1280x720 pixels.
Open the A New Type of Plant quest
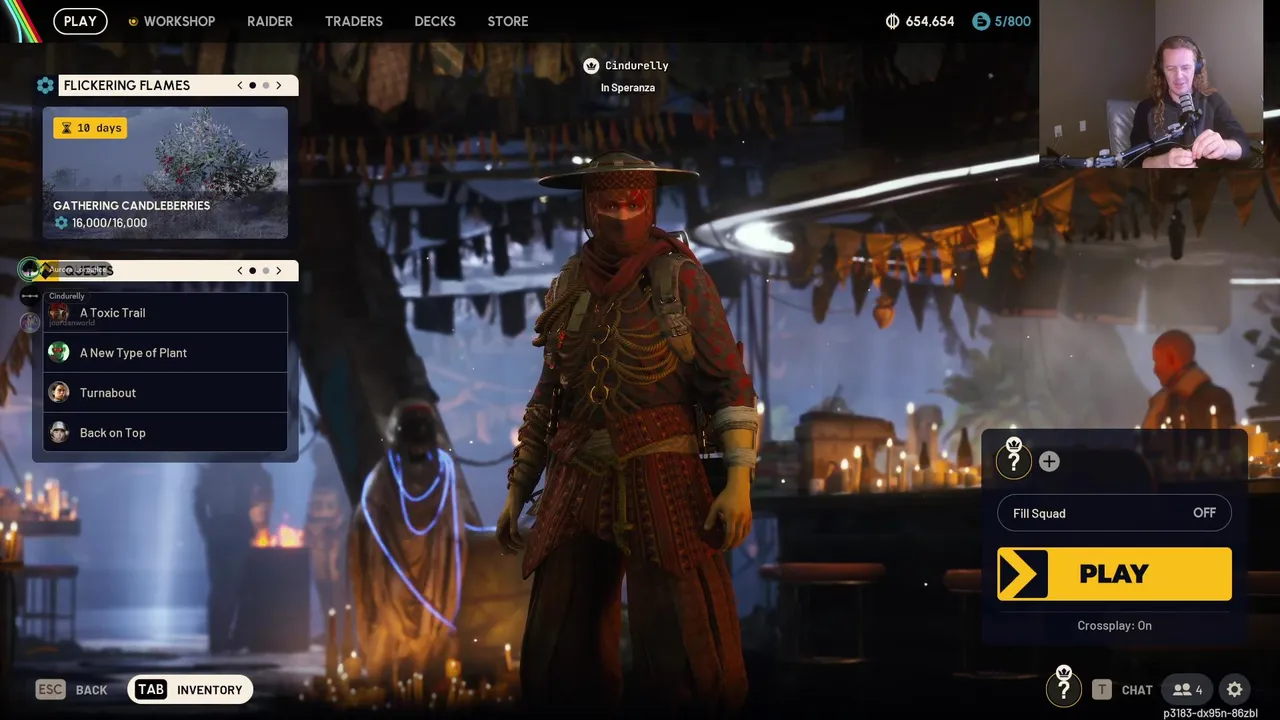tap(165, 353)
